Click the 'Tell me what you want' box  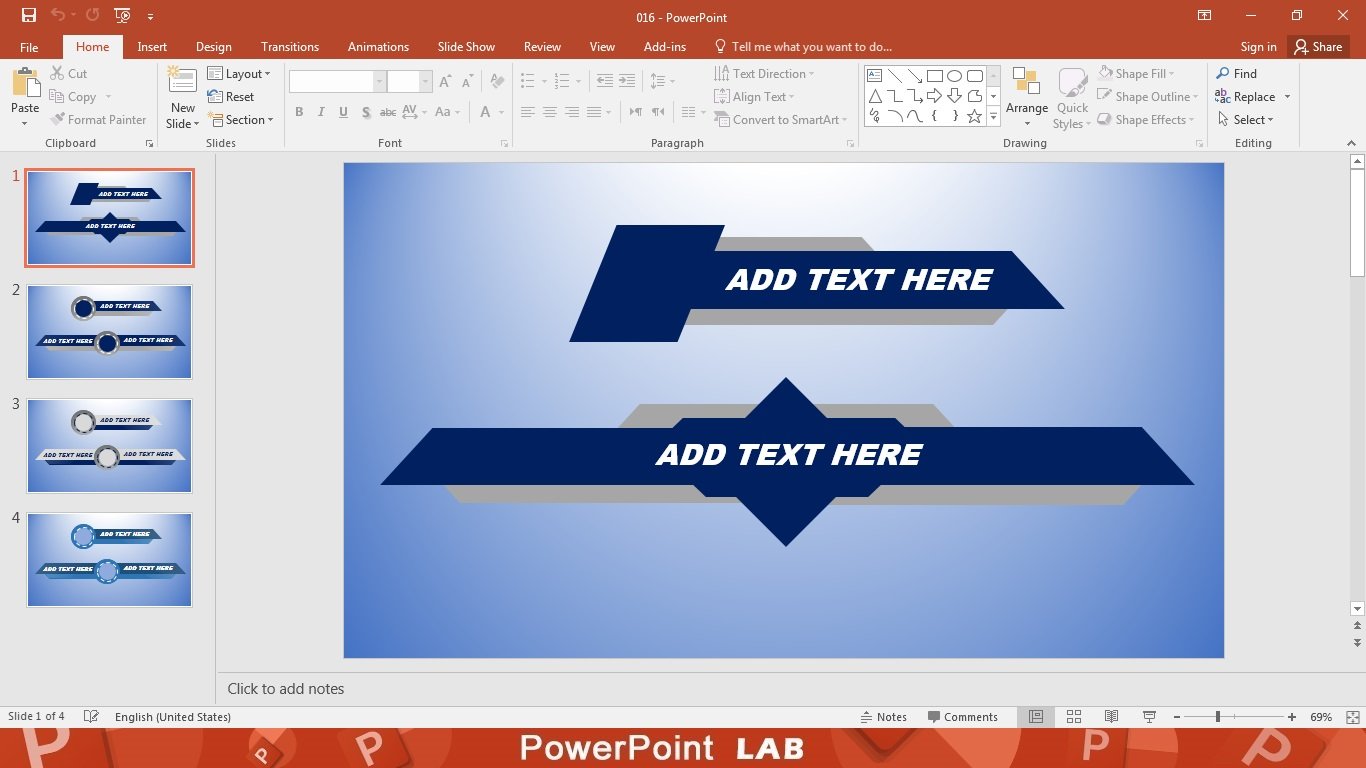pyautogui.click(x=803, y=47)
